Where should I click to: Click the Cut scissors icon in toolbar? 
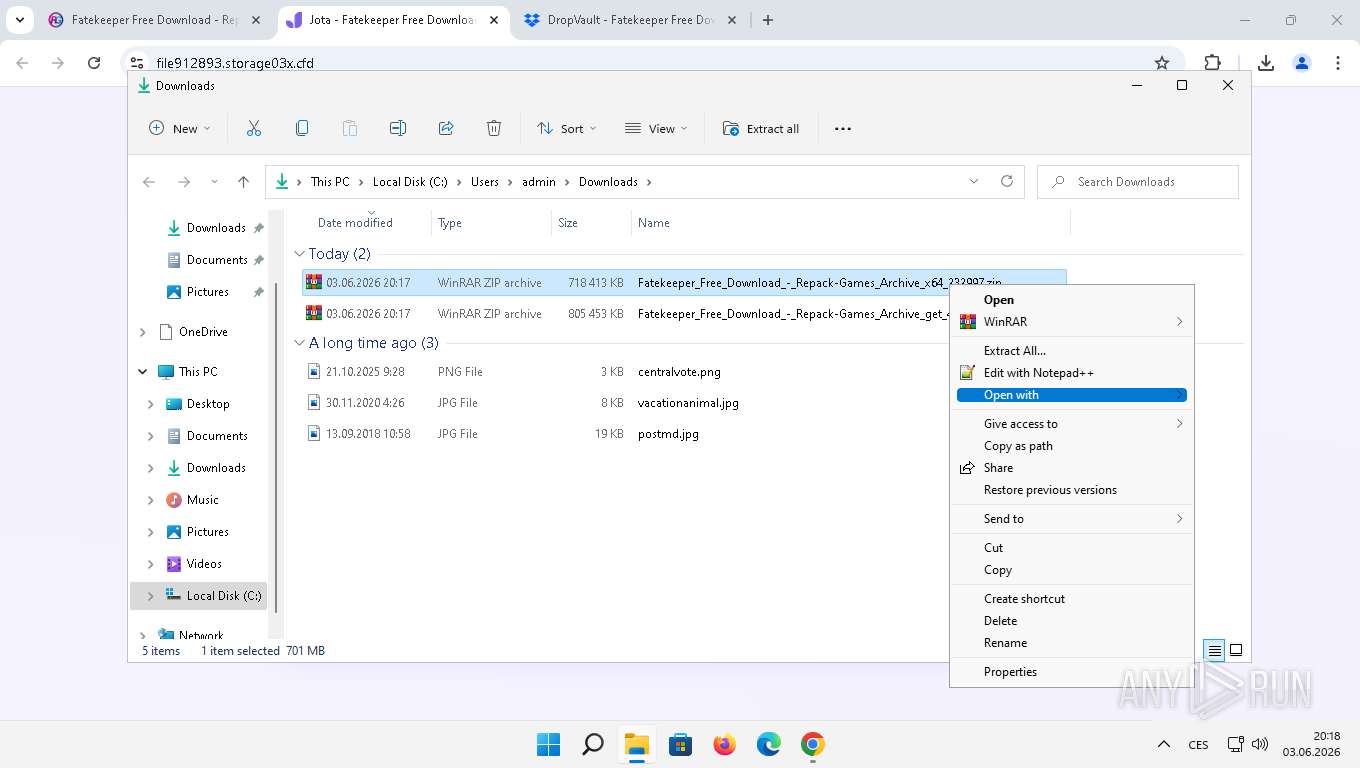(254, 128)
